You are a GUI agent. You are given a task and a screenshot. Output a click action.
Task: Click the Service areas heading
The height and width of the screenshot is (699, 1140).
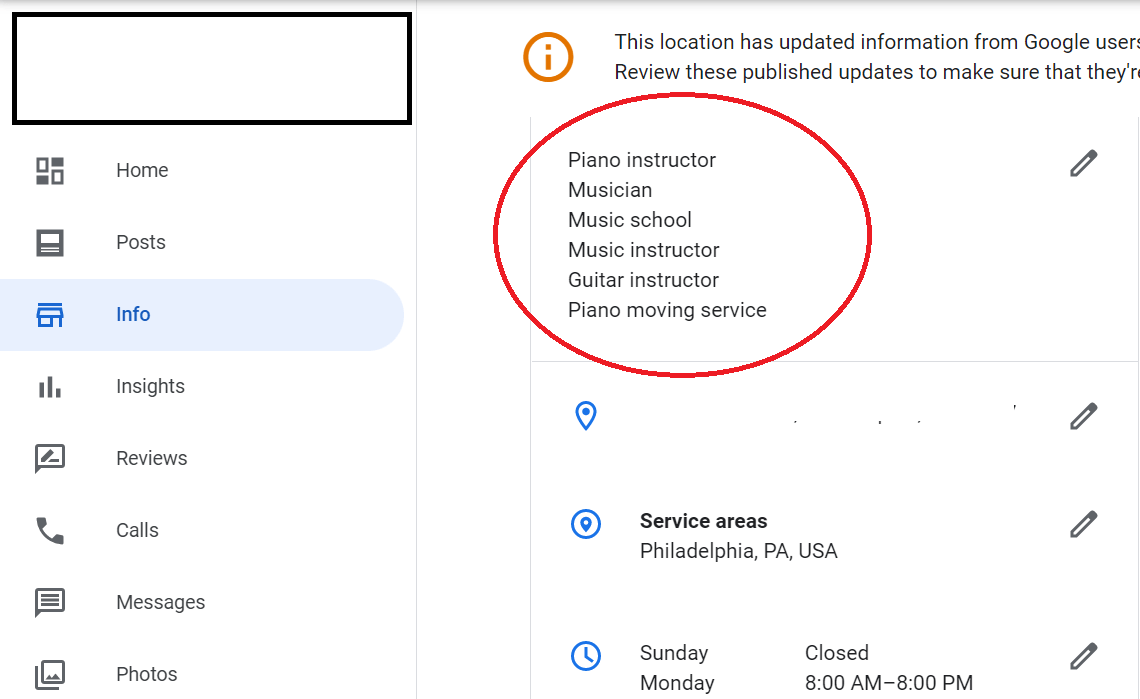point(703,522)
